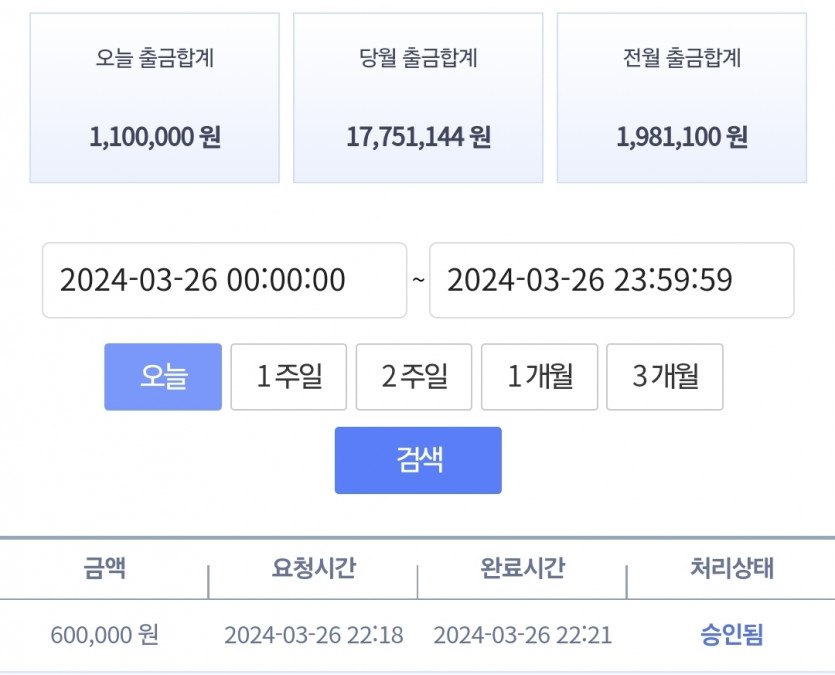Screen dimensions: 835x675
Task: Select the 600,000 원 amount cell
Action: pos(104,635)
